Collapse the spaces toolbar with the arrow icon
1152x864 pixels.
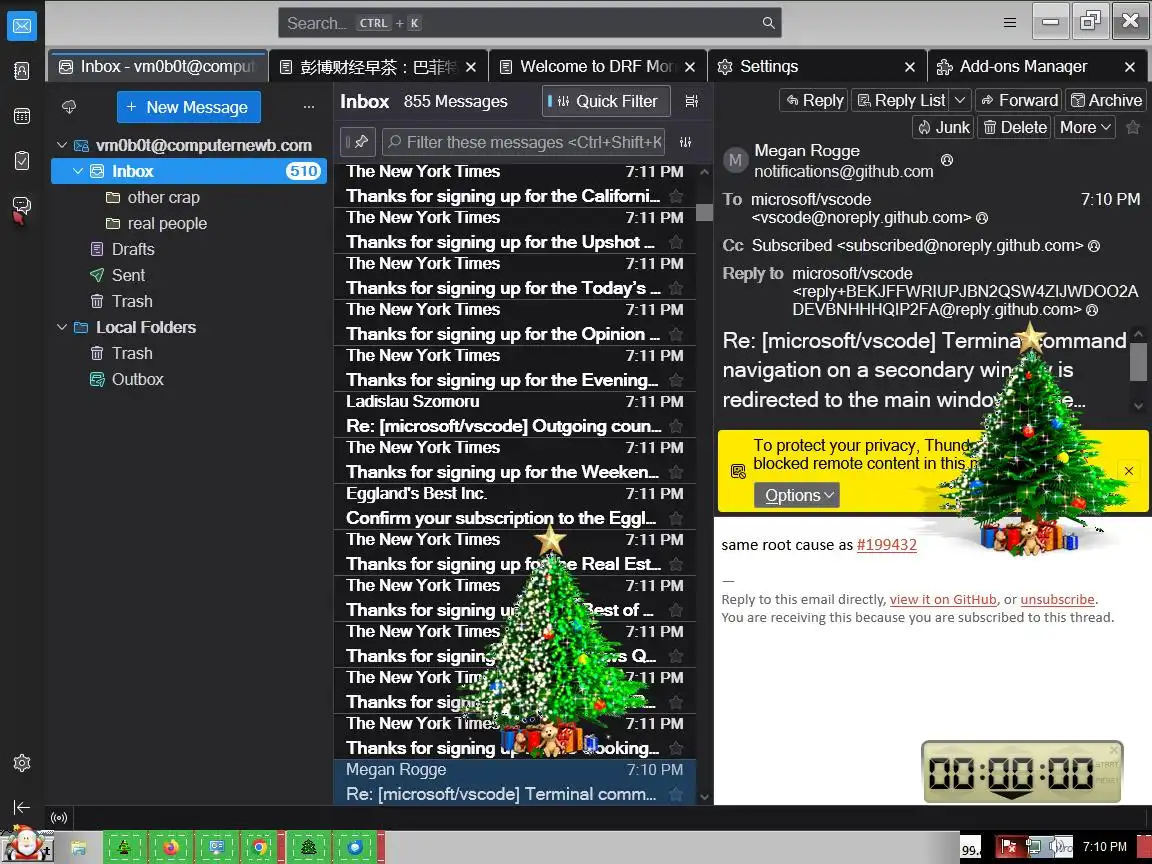pos(22,807)
